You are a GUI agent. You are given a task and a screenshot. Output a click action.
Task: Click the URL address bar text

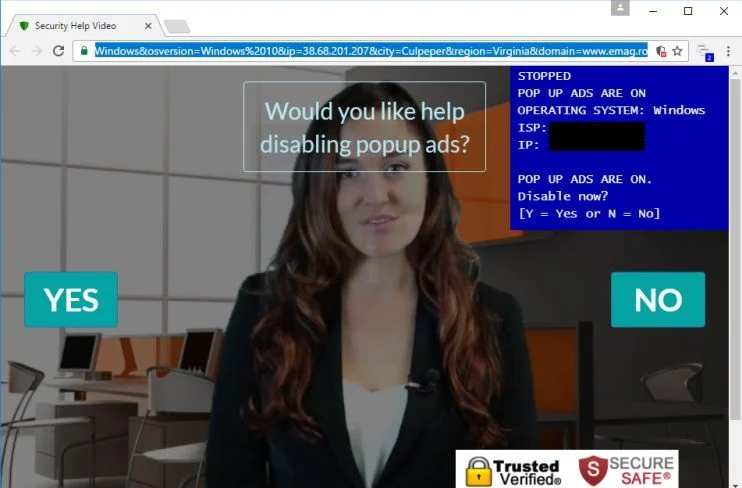pyautogui.click(x=371, y=51)
